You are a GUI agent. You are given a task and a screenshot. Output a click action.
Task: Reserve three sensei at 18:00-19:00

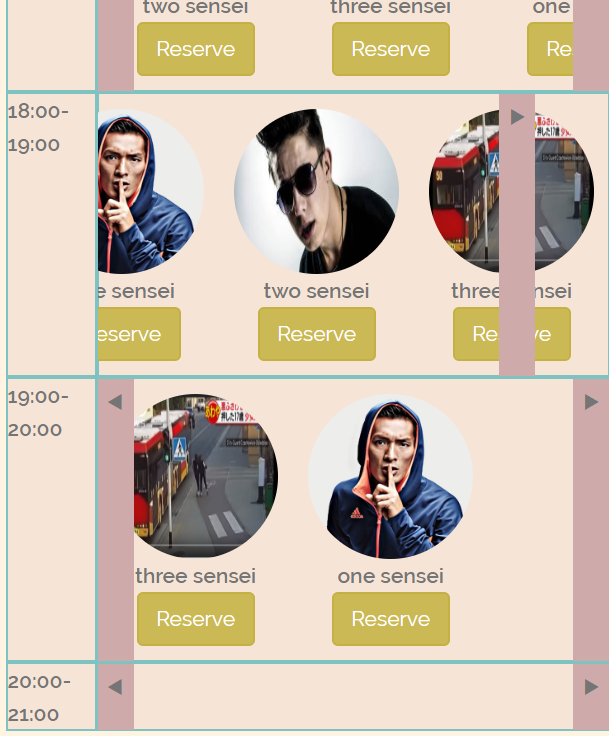[512, 334]
